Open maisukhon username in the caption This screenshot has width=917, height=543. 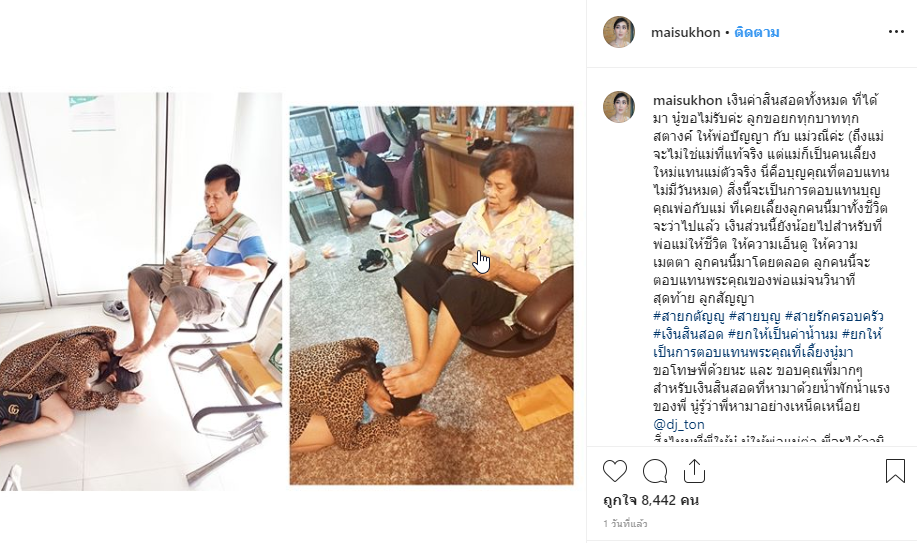click(x=688, y=100)
